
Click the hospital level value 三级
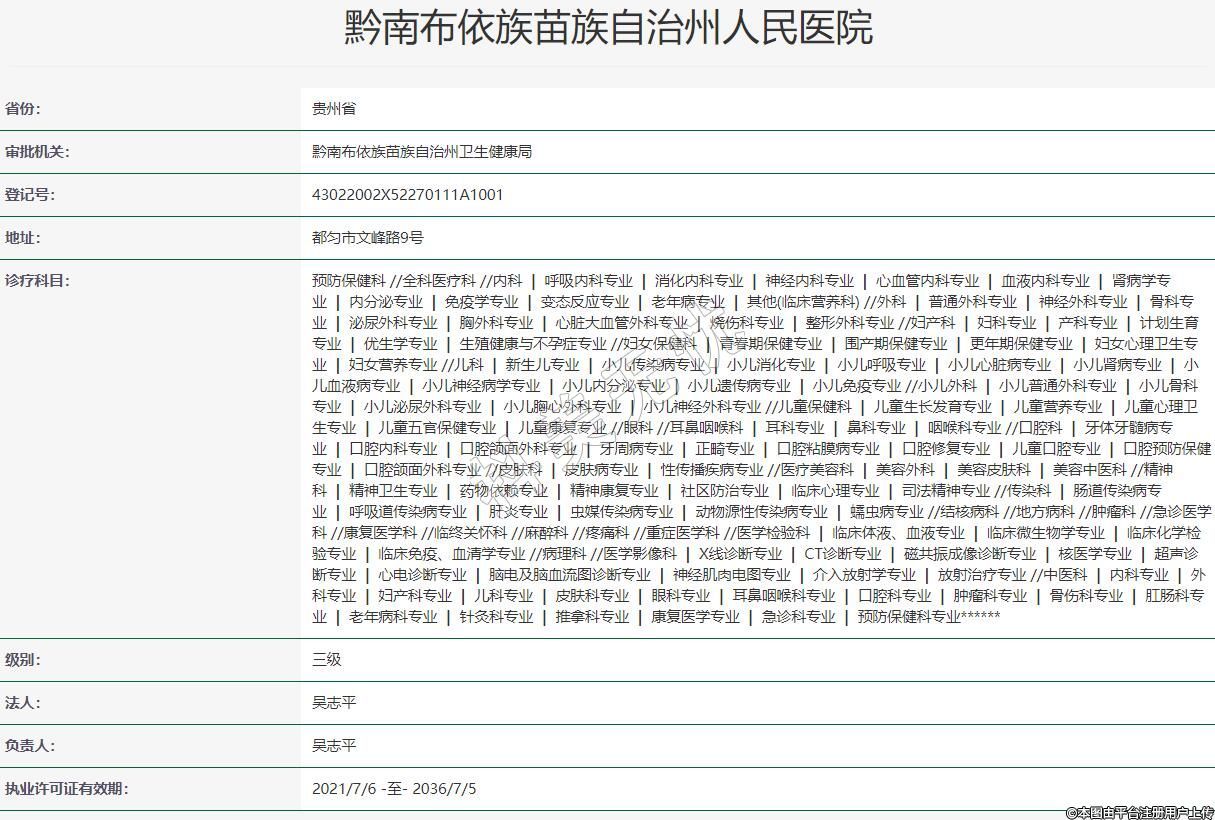point(327,660)
